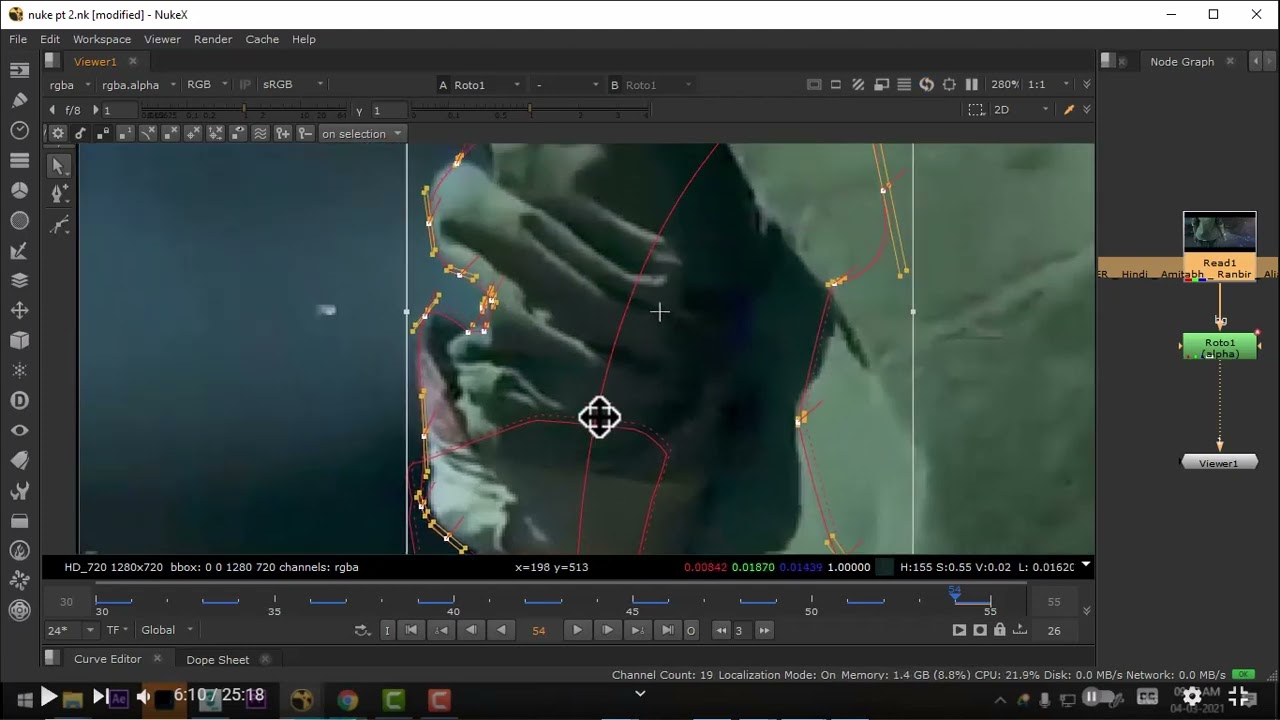Click the add keyframe key-plus icon
1280x720 pixels.
point(283,133)
